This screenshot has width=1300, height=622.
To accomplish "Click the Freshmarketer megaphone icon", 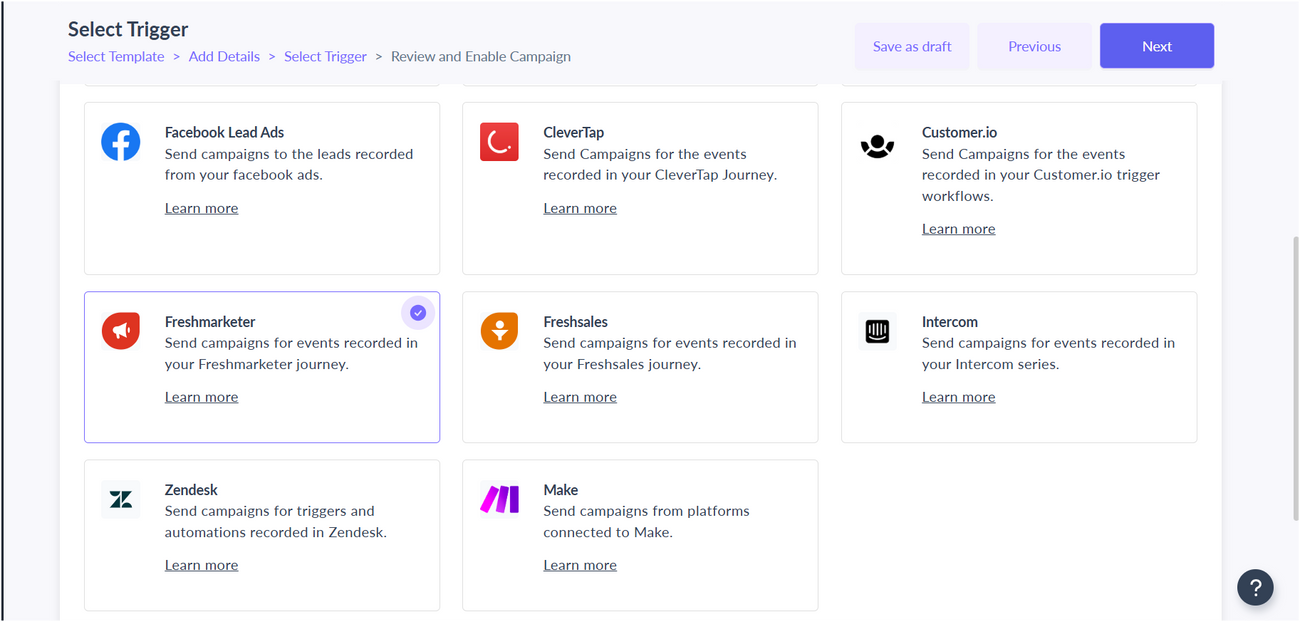I will point(121,331).
